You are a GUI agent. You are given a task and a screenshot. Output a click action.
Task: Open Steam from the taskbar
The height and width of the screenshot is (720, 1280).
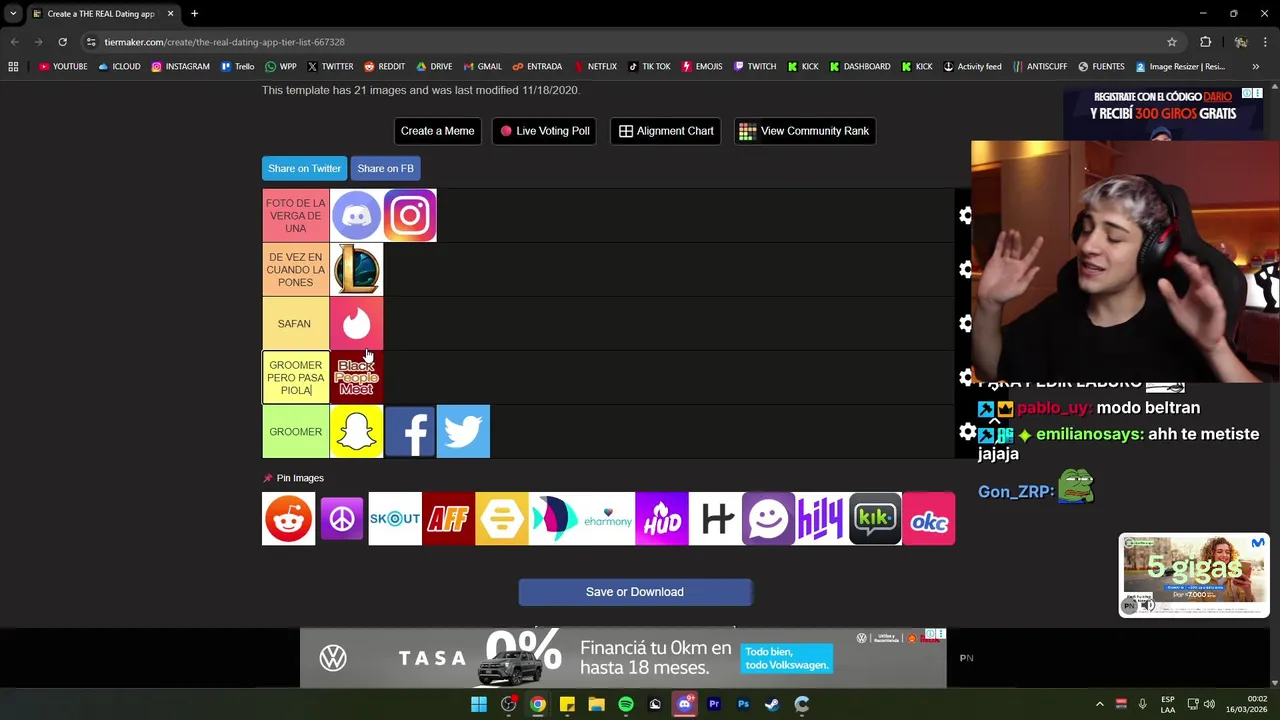click(x=772, y=704)
